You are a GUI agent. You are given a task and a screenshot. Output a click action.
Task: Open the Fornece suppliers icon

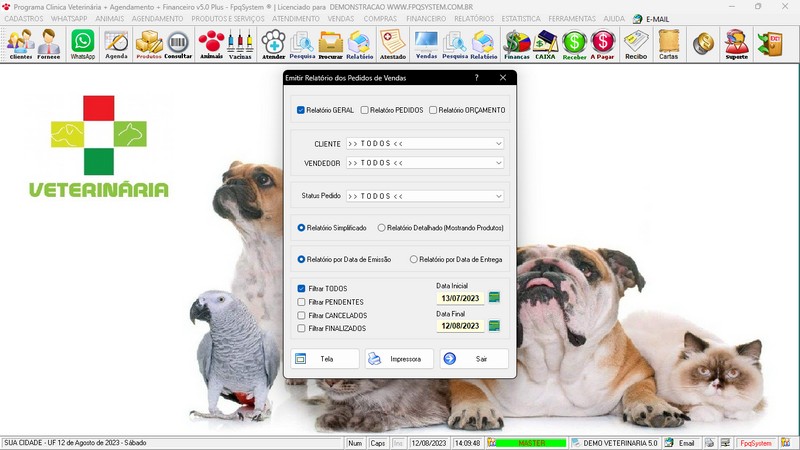(49, 44)
